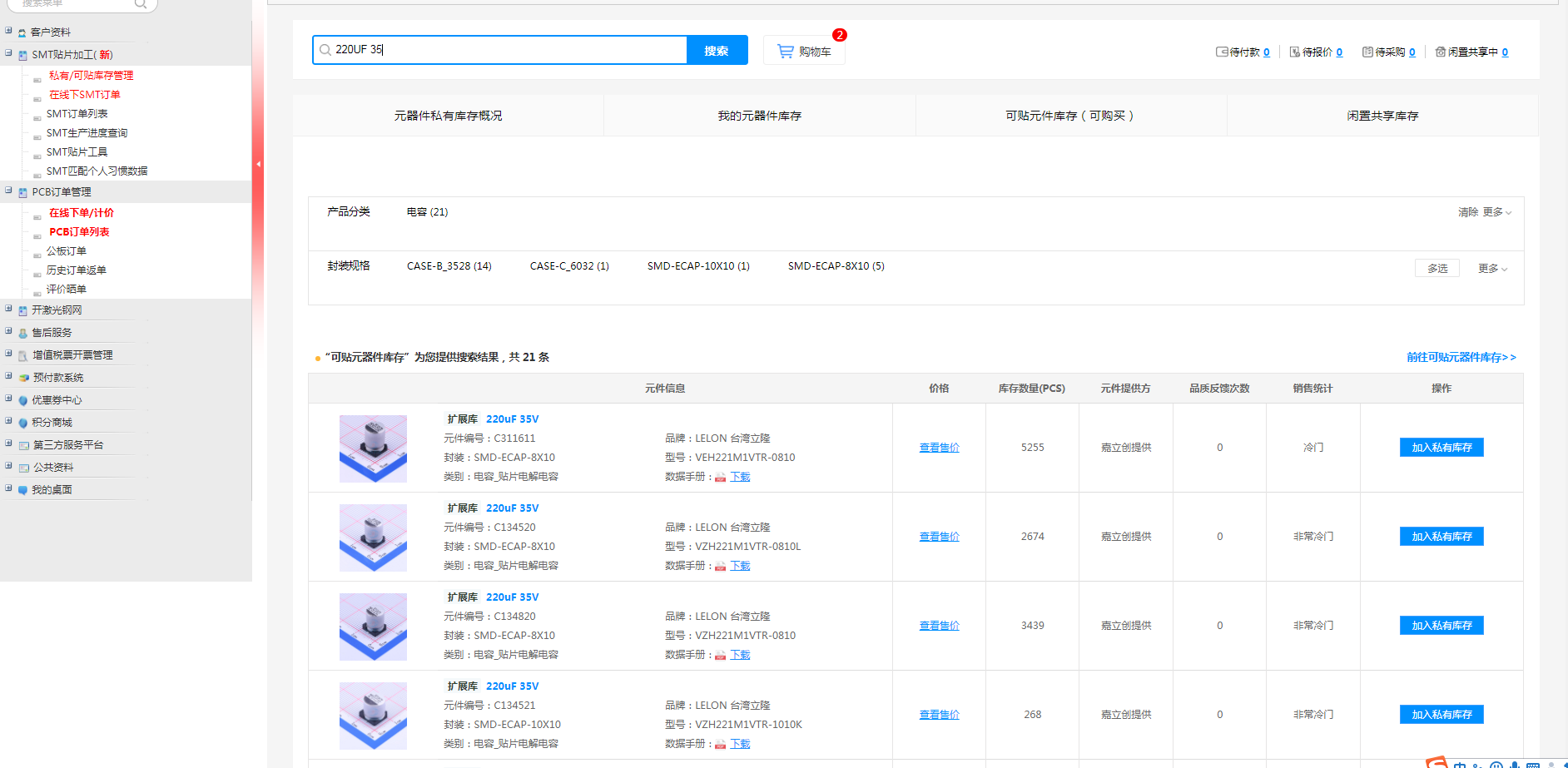Image resolution: width=1568 pixels, height=768 pixels.
Task: Click the 闲置共享中 icon
Action: coord(1440,52)
